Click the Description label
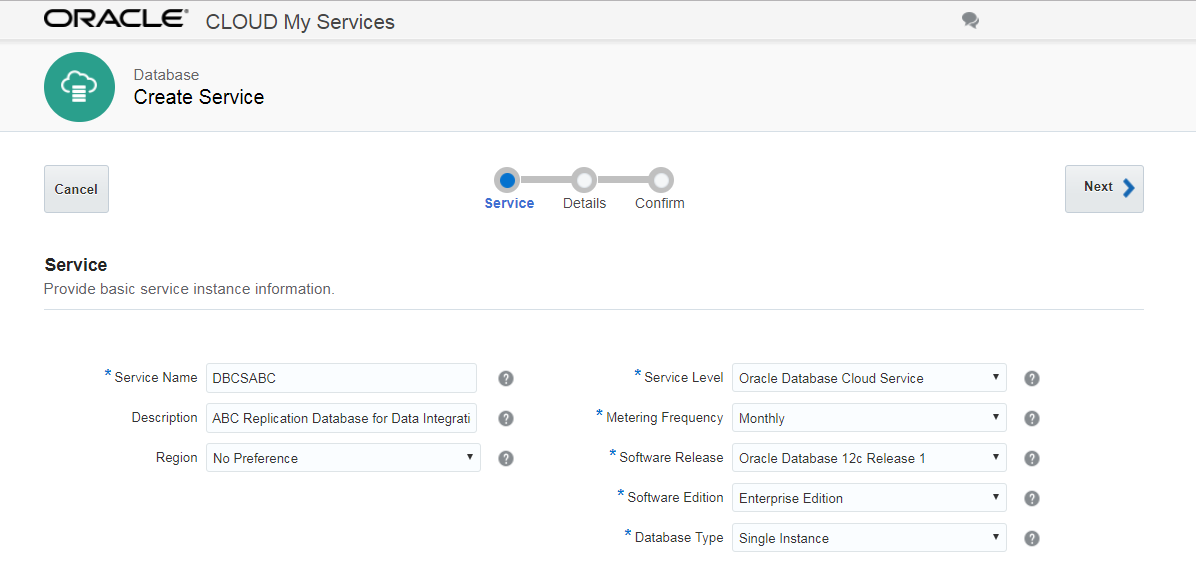This screenshot has height=565, width=1196. click(x=164, y=417)
